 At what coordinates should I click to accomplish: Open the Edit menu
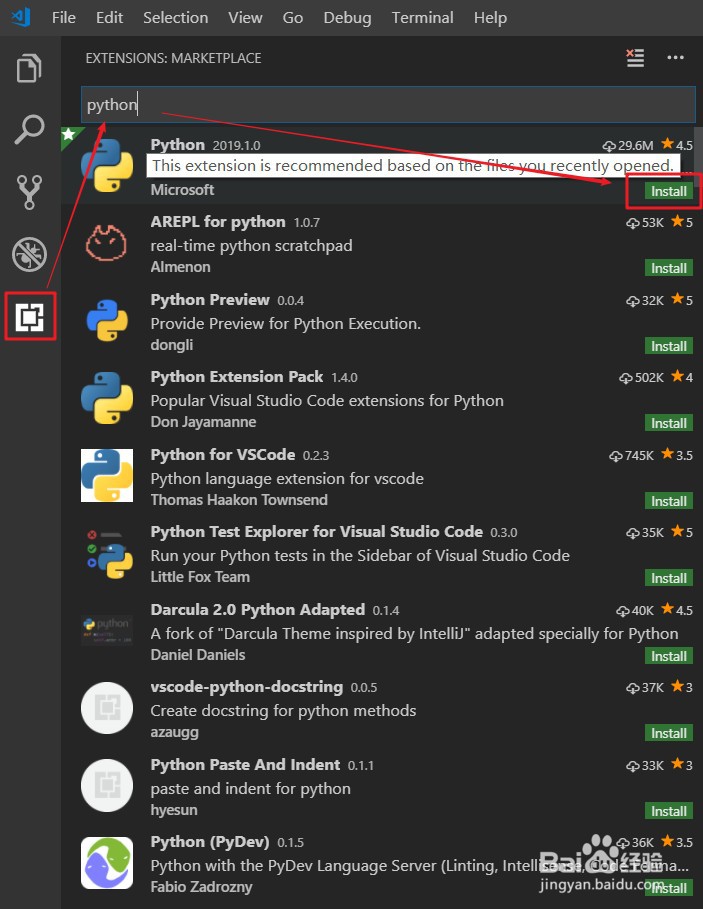110,17
